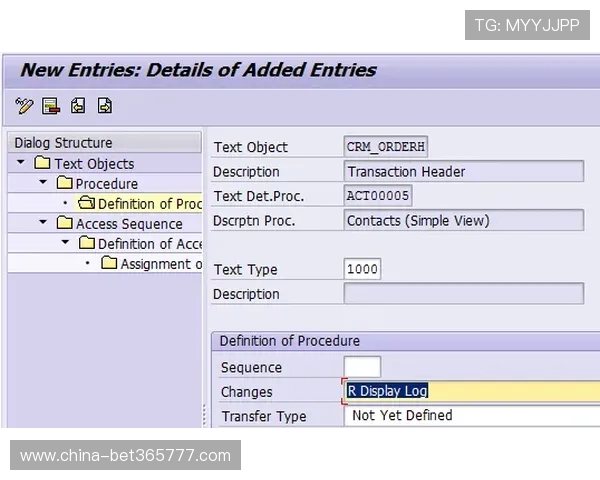Screen dimensions: 600x480
Task: Collapse the Text Objects tree node
Action: coord(21,163)
